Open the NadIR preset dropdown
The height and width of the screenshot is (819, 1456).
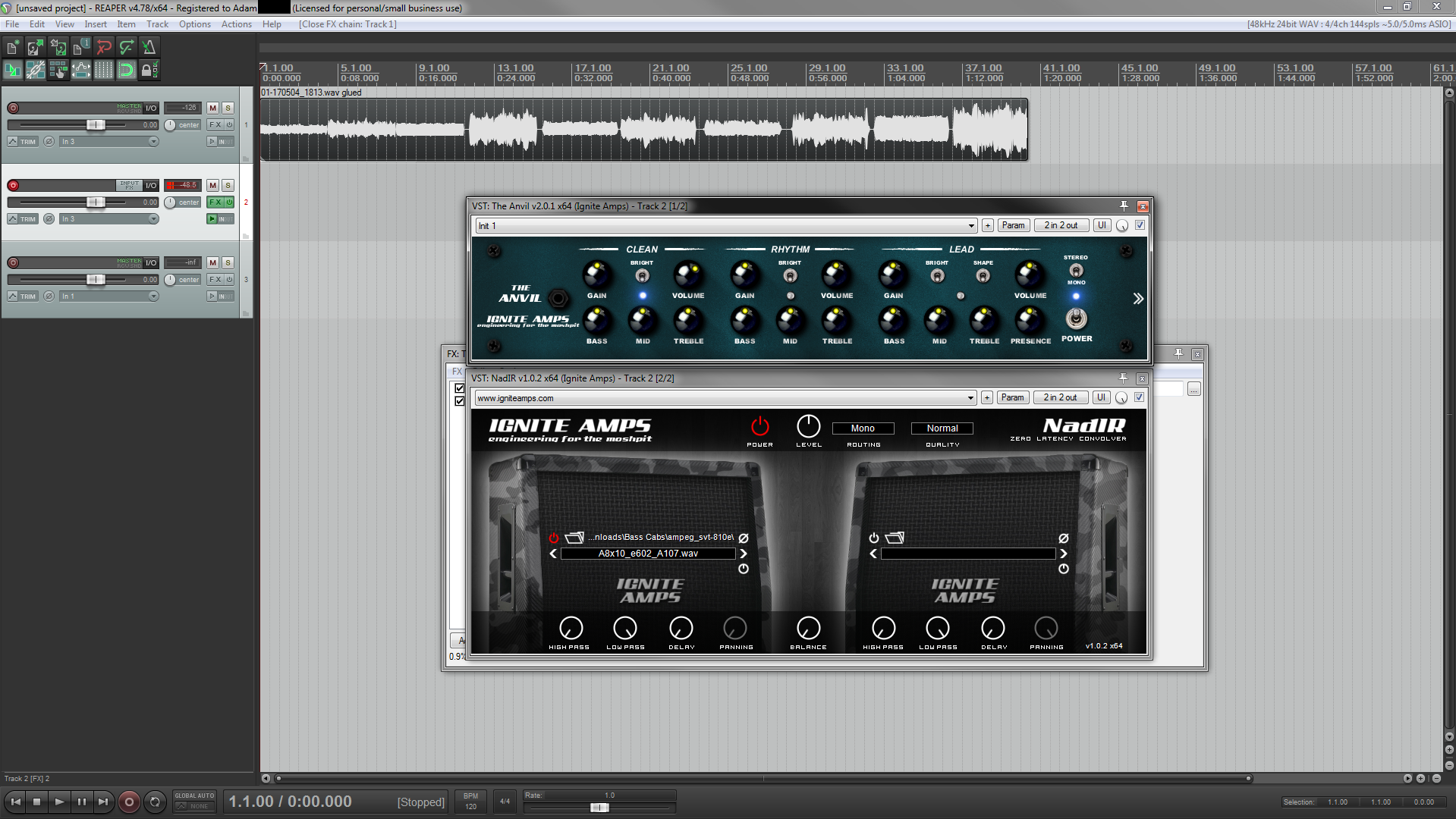tap(725, 398)
